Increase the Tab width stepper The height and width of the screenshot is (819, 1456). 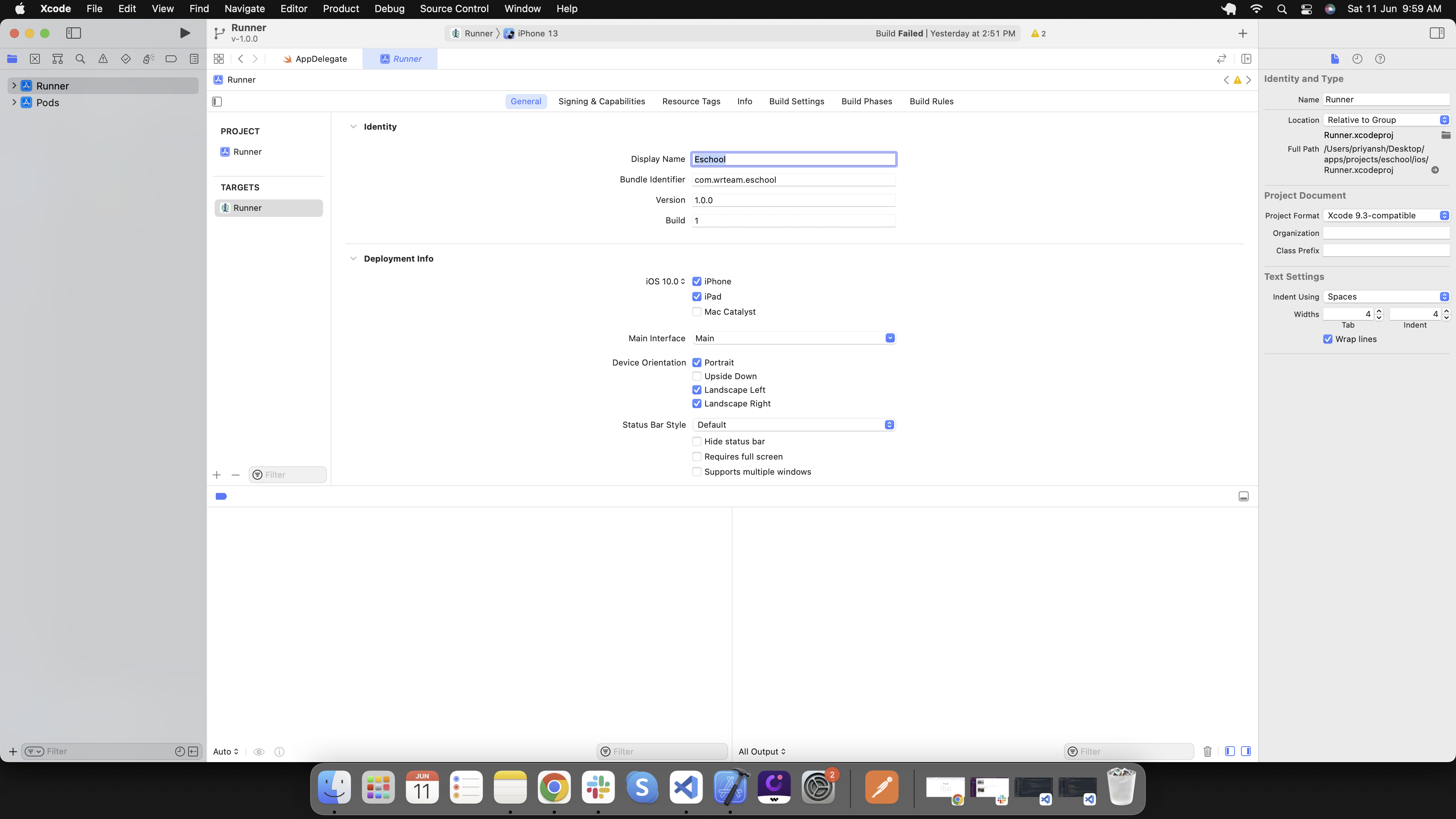(1379, 311)
